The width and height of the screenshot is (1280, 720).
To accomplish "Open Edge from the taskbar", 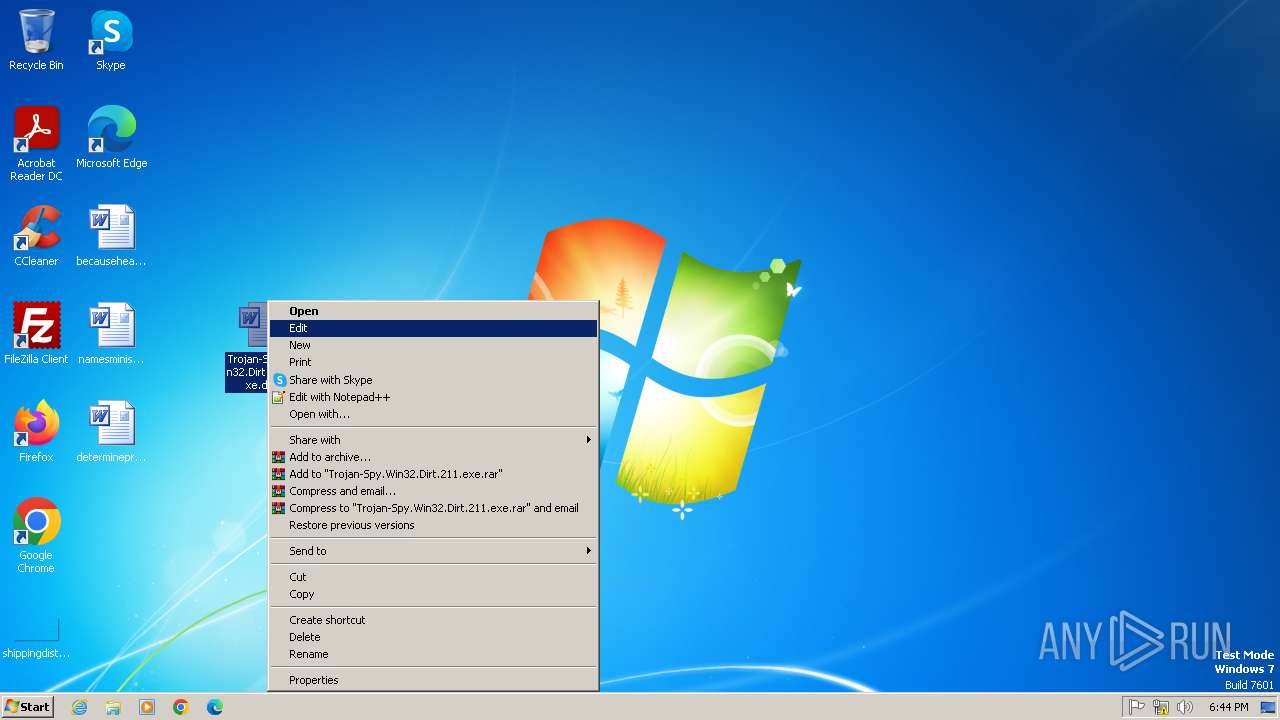I will point(215,707).
